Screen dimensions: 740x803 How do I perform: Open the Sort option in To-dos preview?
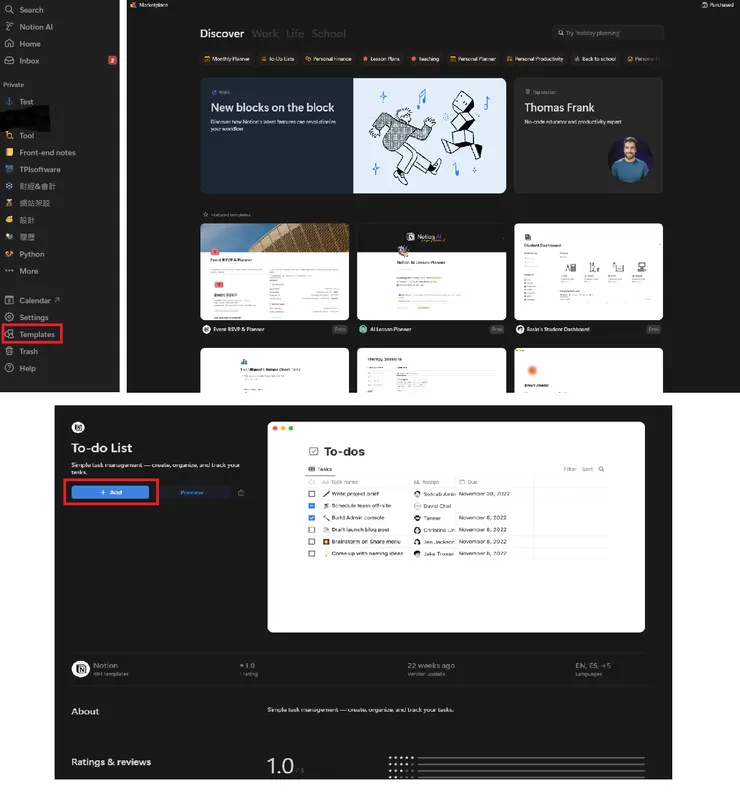[x=587, y=469]
